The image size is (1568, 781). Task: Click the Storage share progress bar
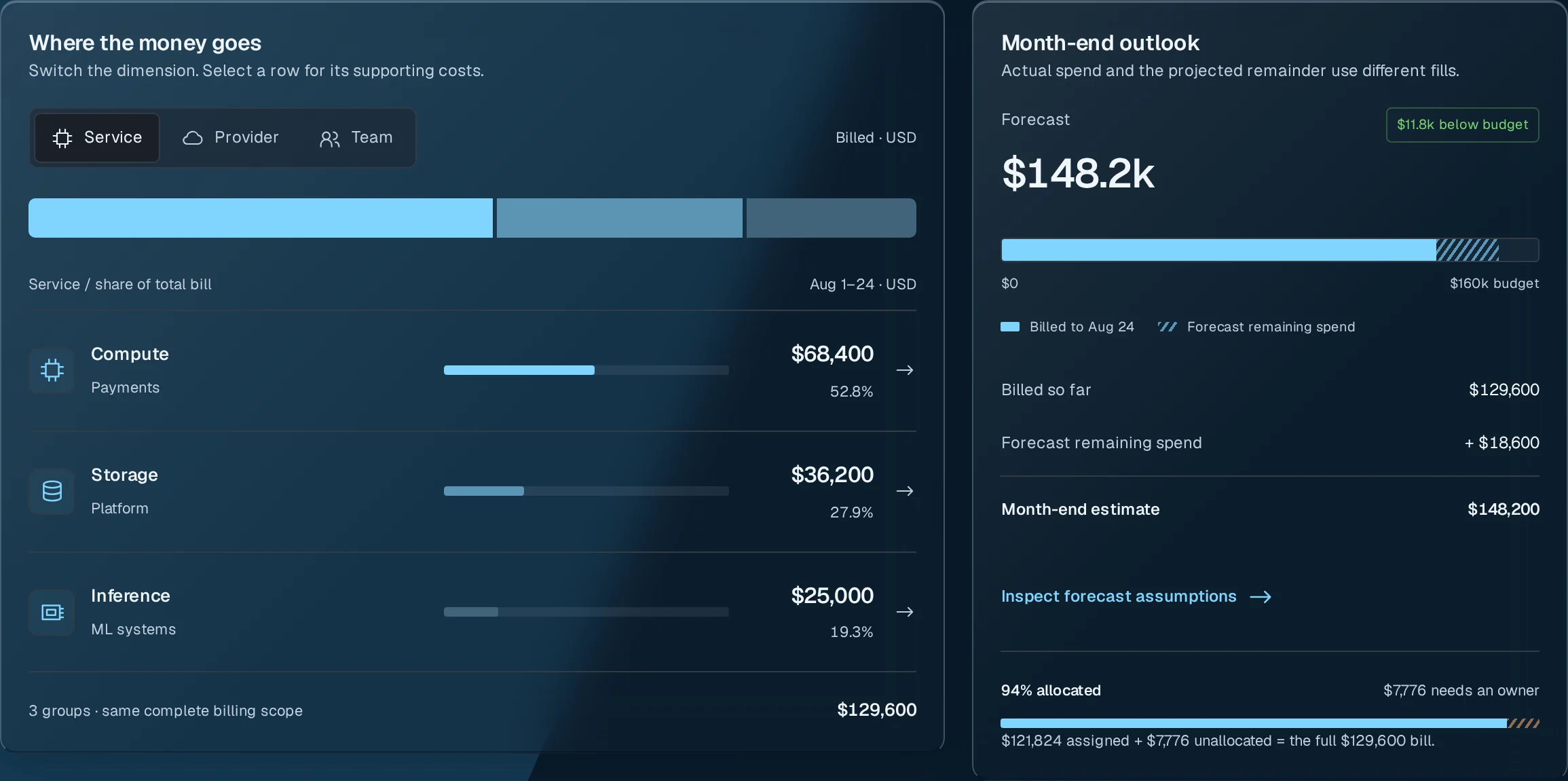[586, 491]
